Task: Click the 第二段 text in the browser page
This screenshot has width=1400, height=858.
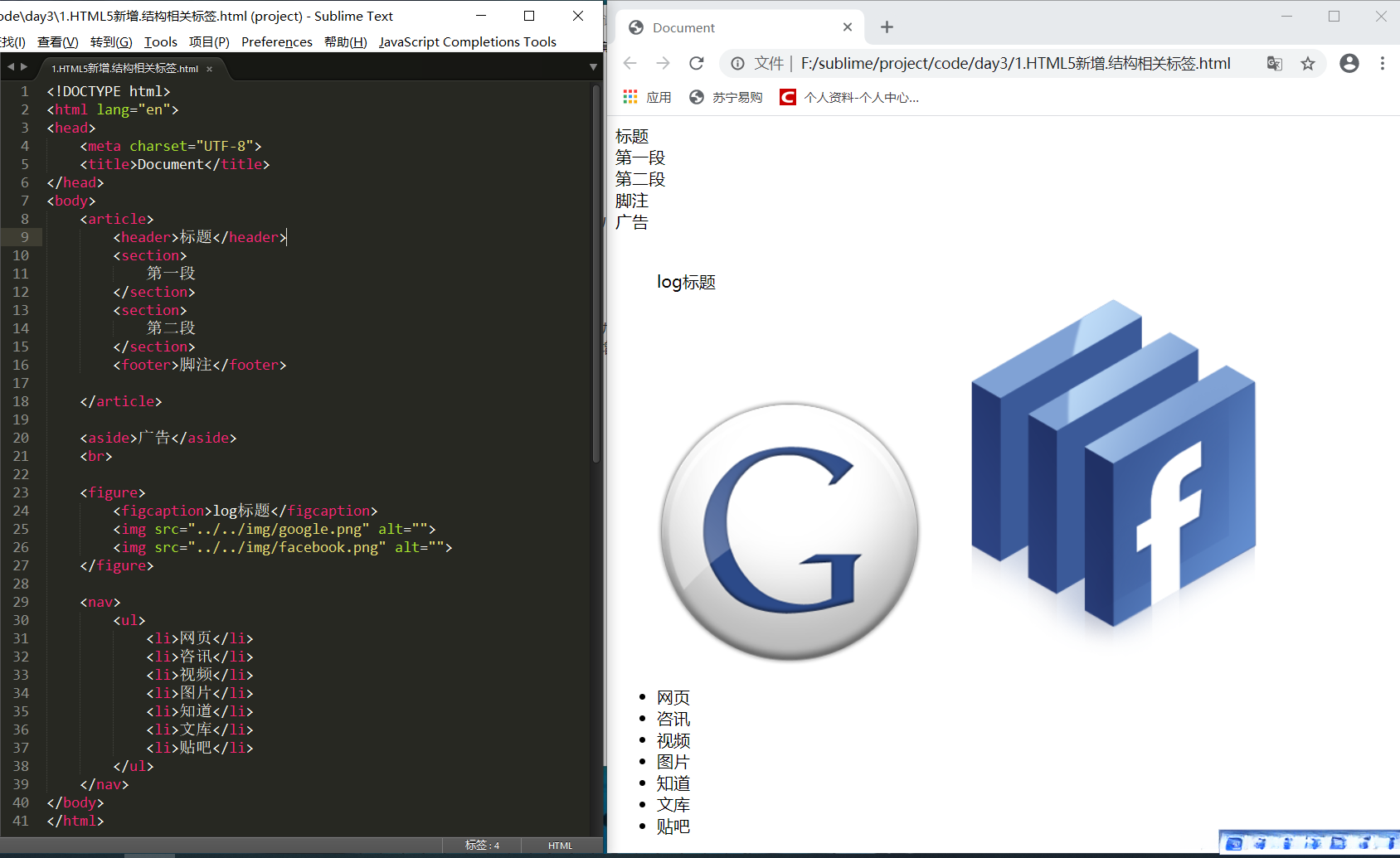Action: coord(640,179)
